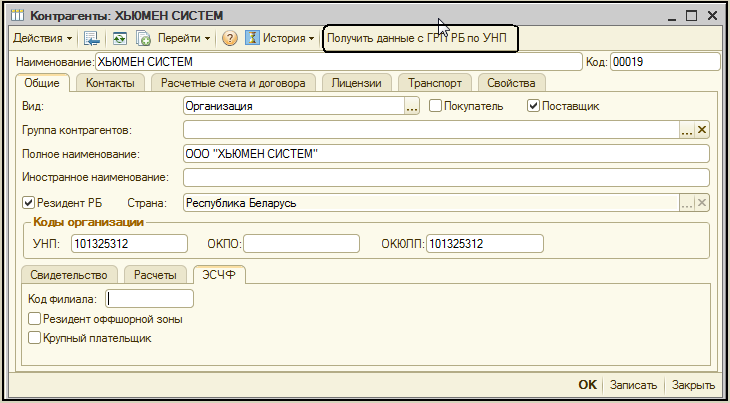Click ellipsis button of Группа контрагентов field
Image resolution: width=730 pixels, height=403 pixels.
pyautogui.click(x=686, y=129)
